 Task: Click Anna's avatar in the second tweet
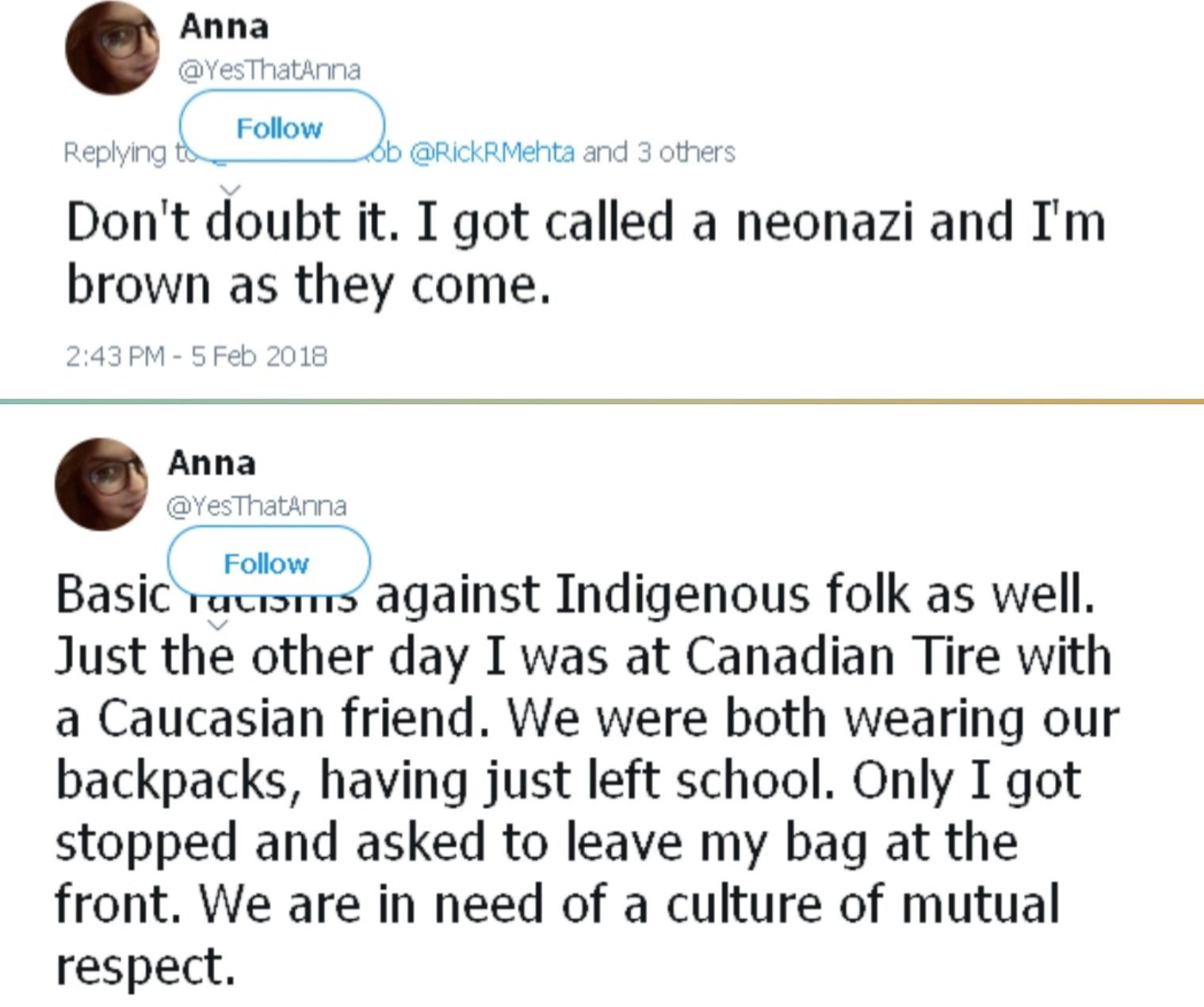pos(101,483)
